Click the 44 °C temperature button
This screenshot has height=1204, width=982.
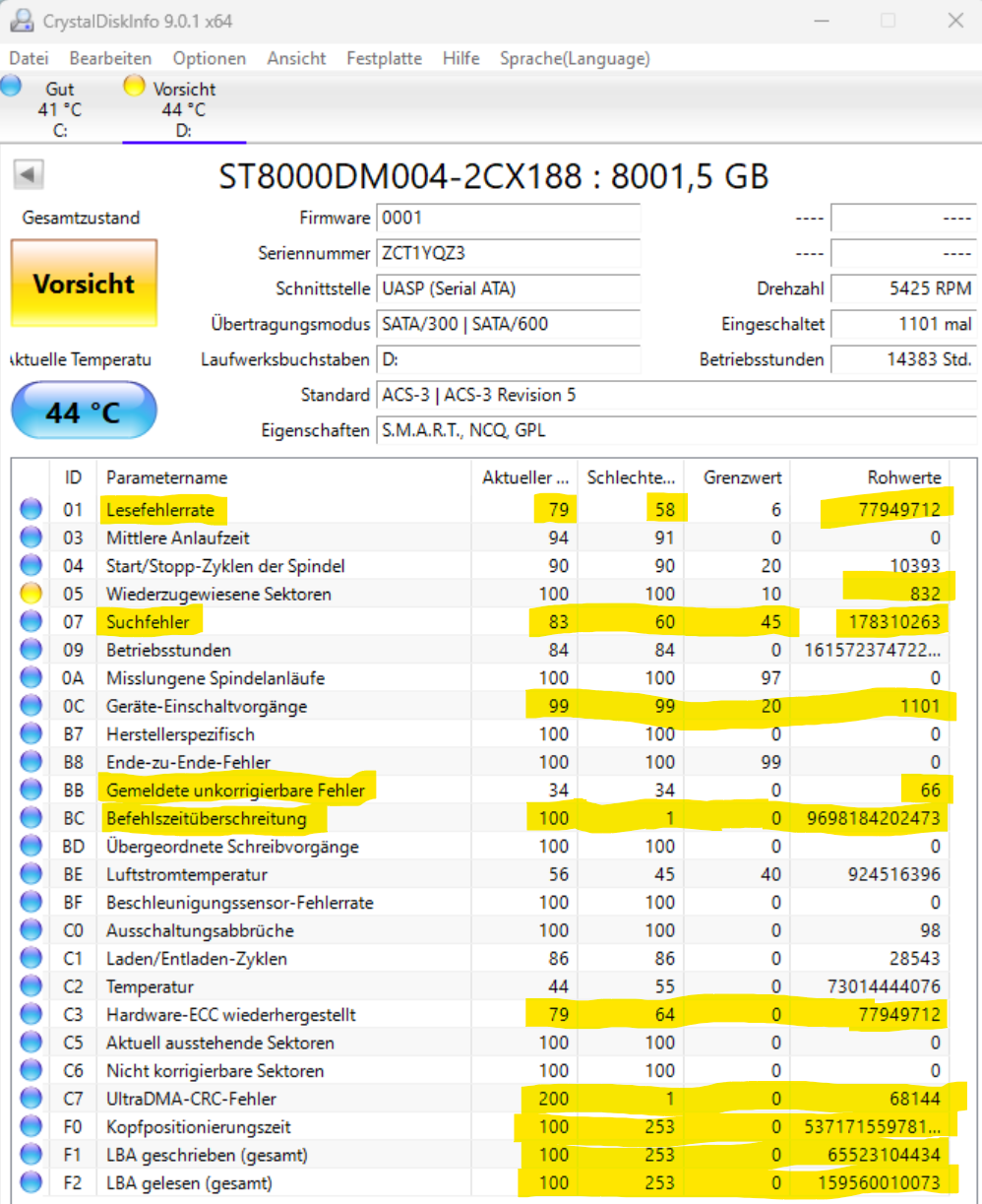84,411
